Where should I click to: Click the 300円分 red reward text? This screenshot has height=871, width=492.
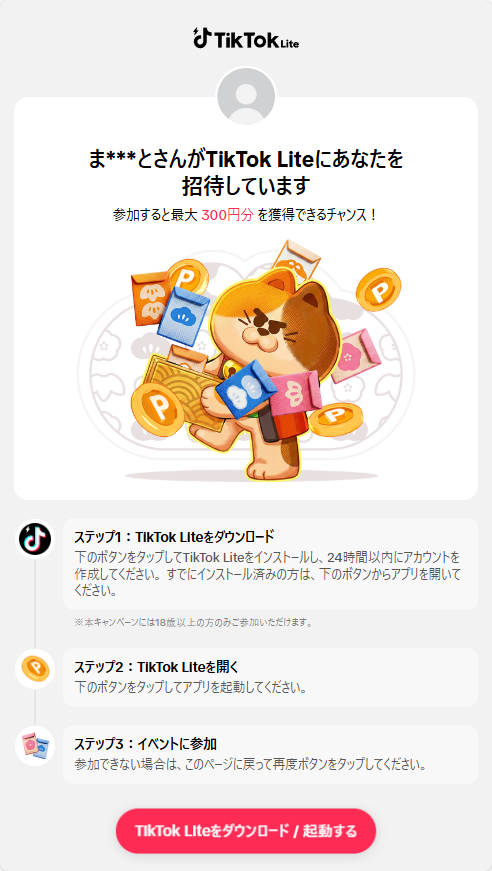[x=227, y=216]
